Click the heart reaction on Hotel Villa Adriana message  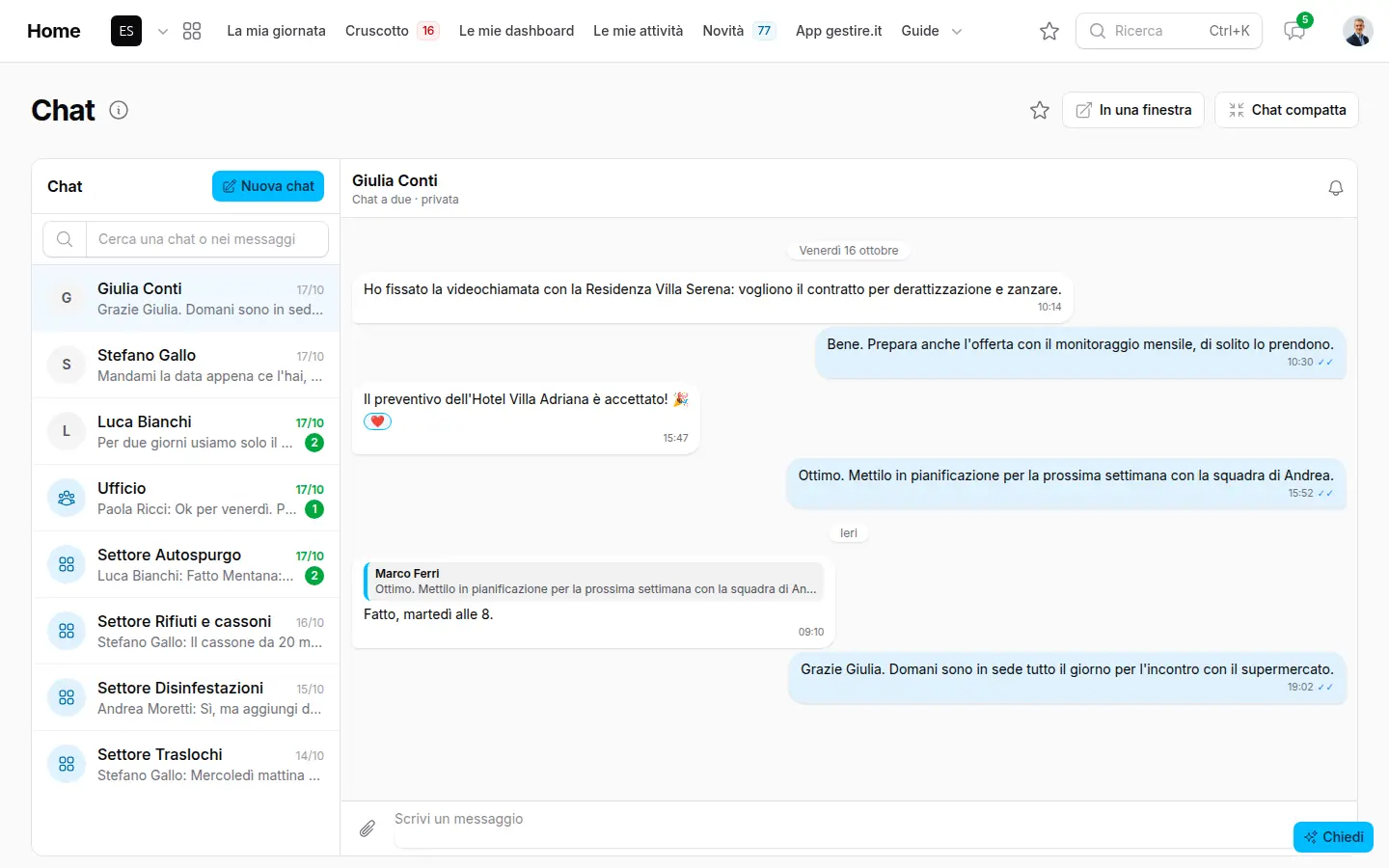[x=377, y=421]
